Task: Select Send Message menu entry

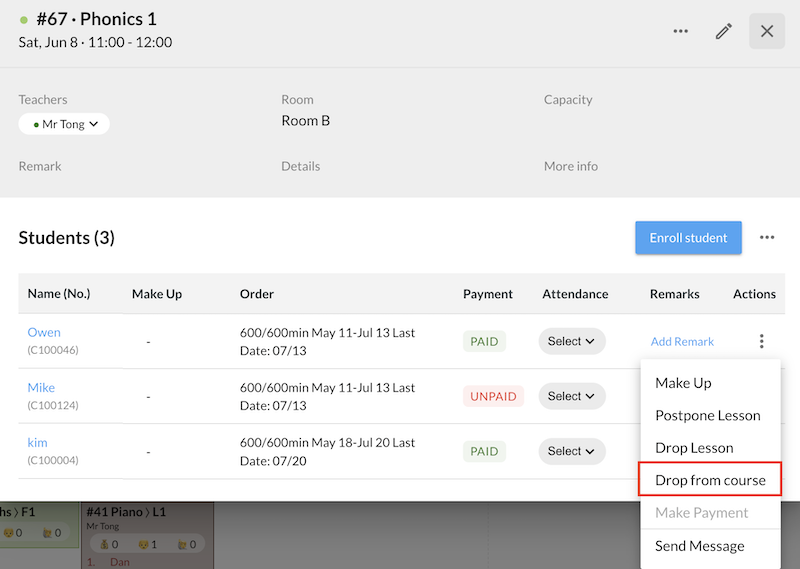Action: (699, 546)
